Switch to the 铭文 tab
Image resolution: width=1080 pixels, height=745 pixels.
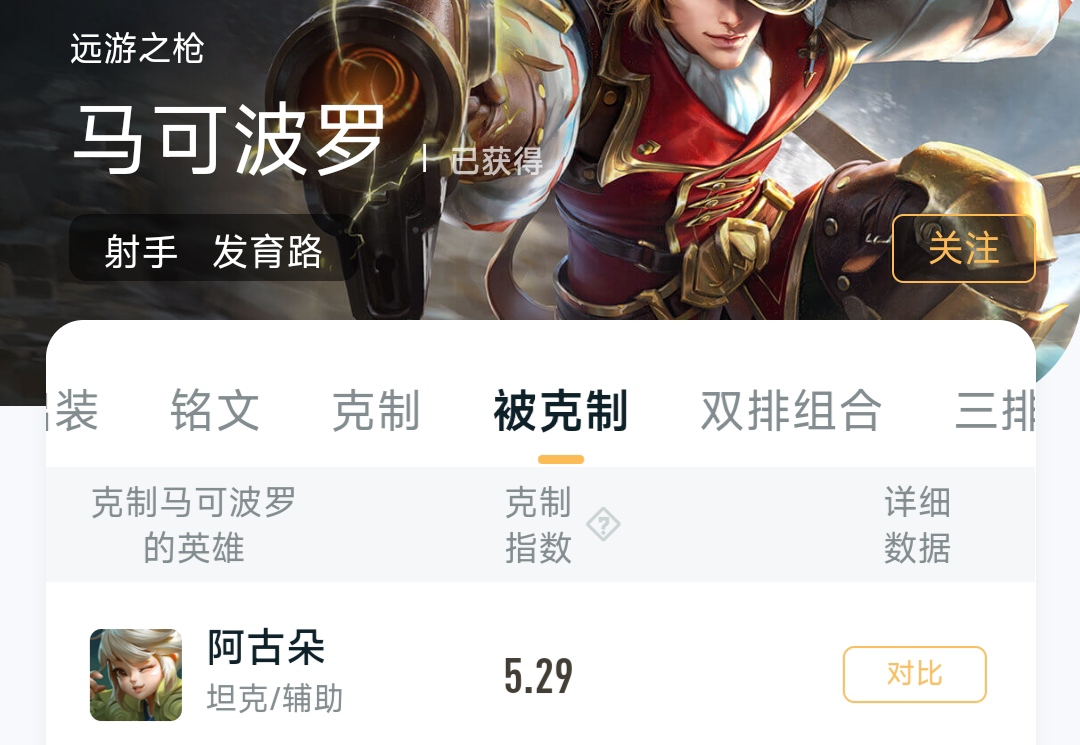point(215,410)
